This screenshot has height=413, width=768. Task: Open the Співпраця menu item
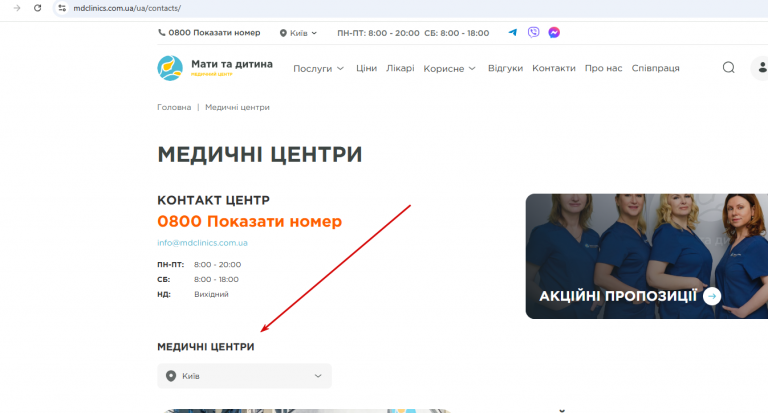click(x=655, y=68)
